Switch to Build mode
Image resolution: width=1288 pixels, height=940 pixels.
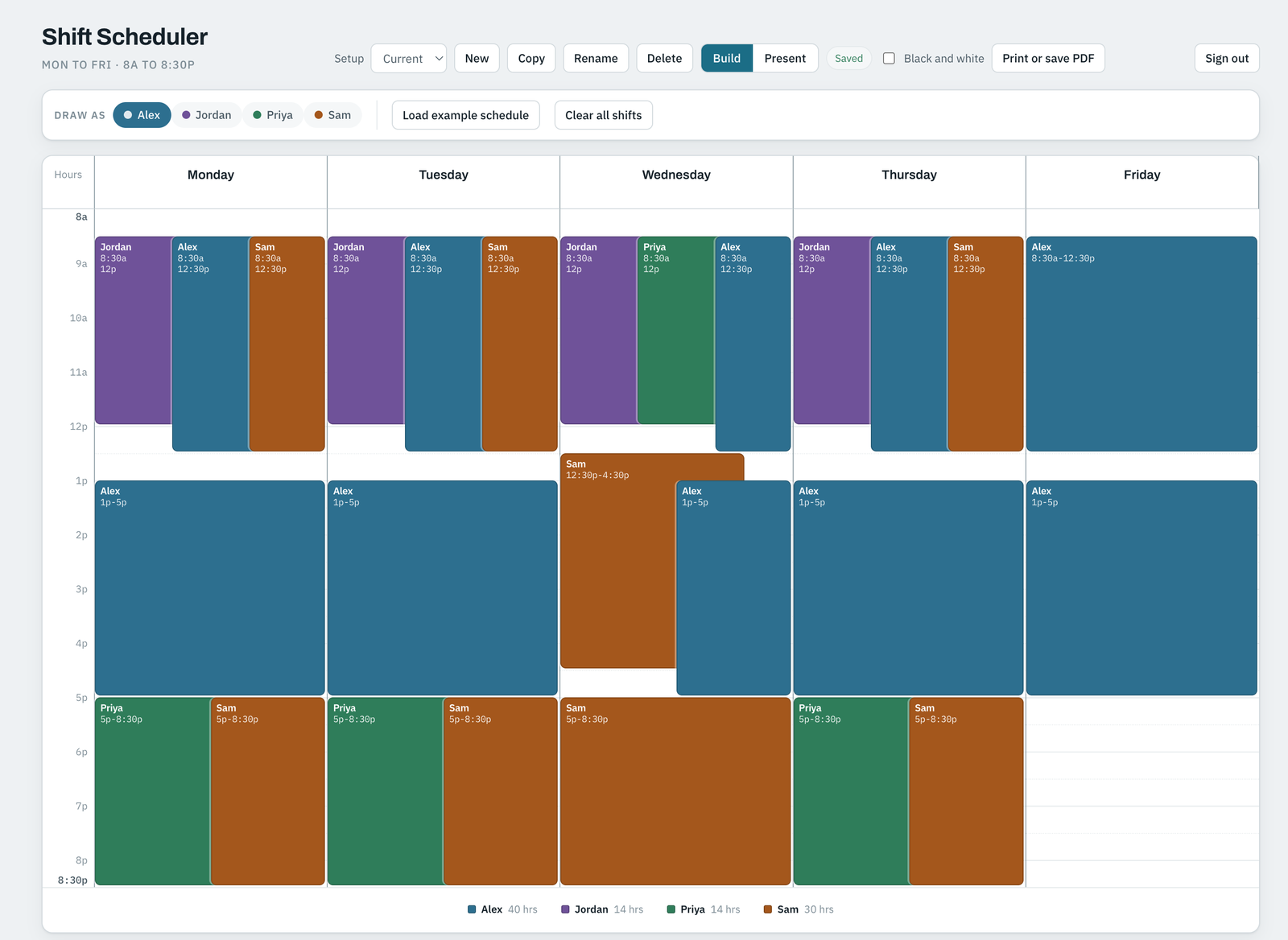point(727,58)
